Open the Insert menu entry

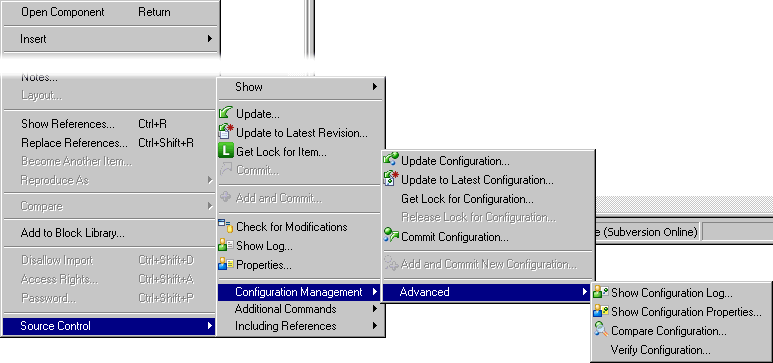110,38
